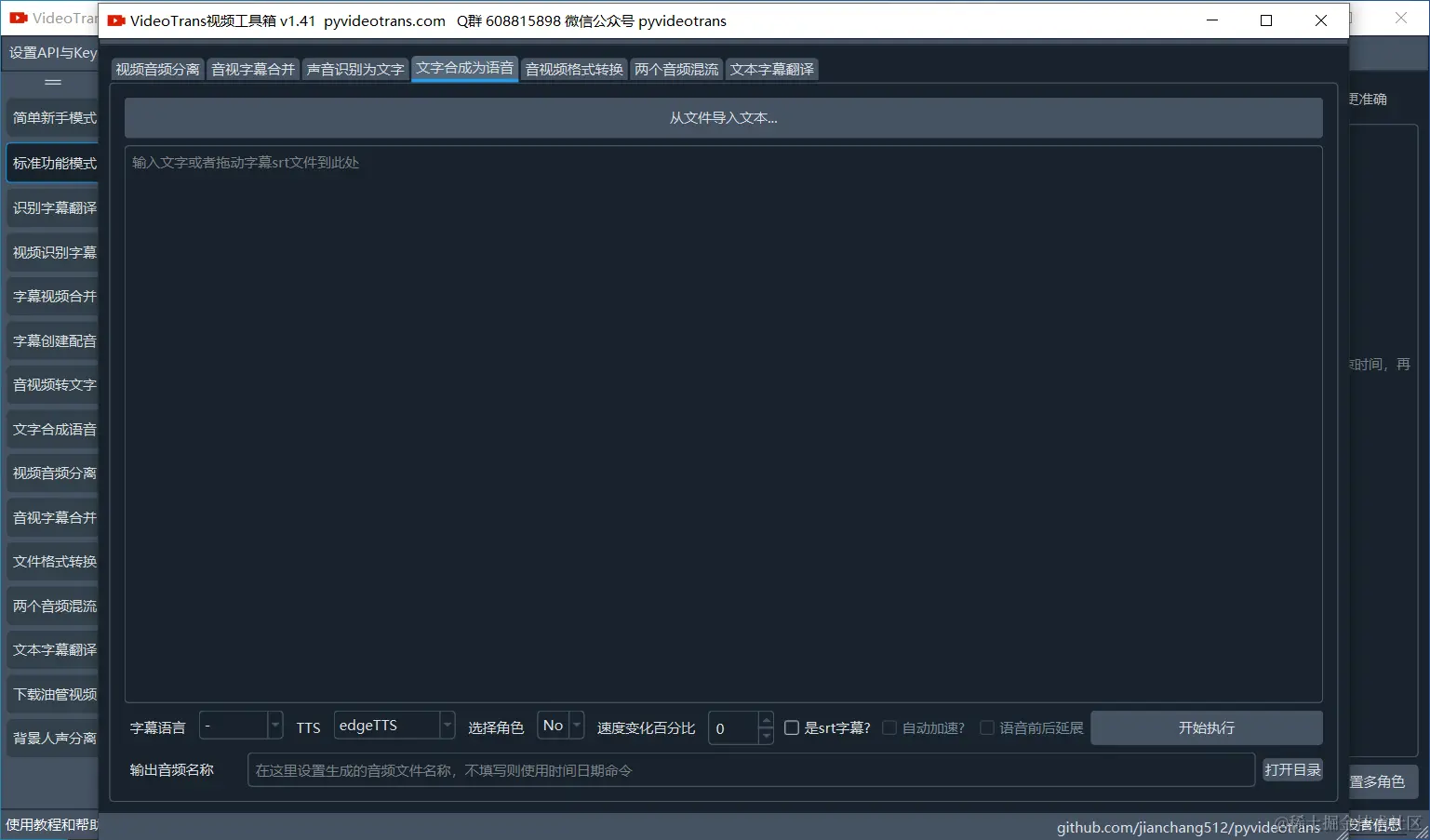1430x840 pixels.
Task: Select 标准功能模式 in the sidebar
Action: point(53,163)
